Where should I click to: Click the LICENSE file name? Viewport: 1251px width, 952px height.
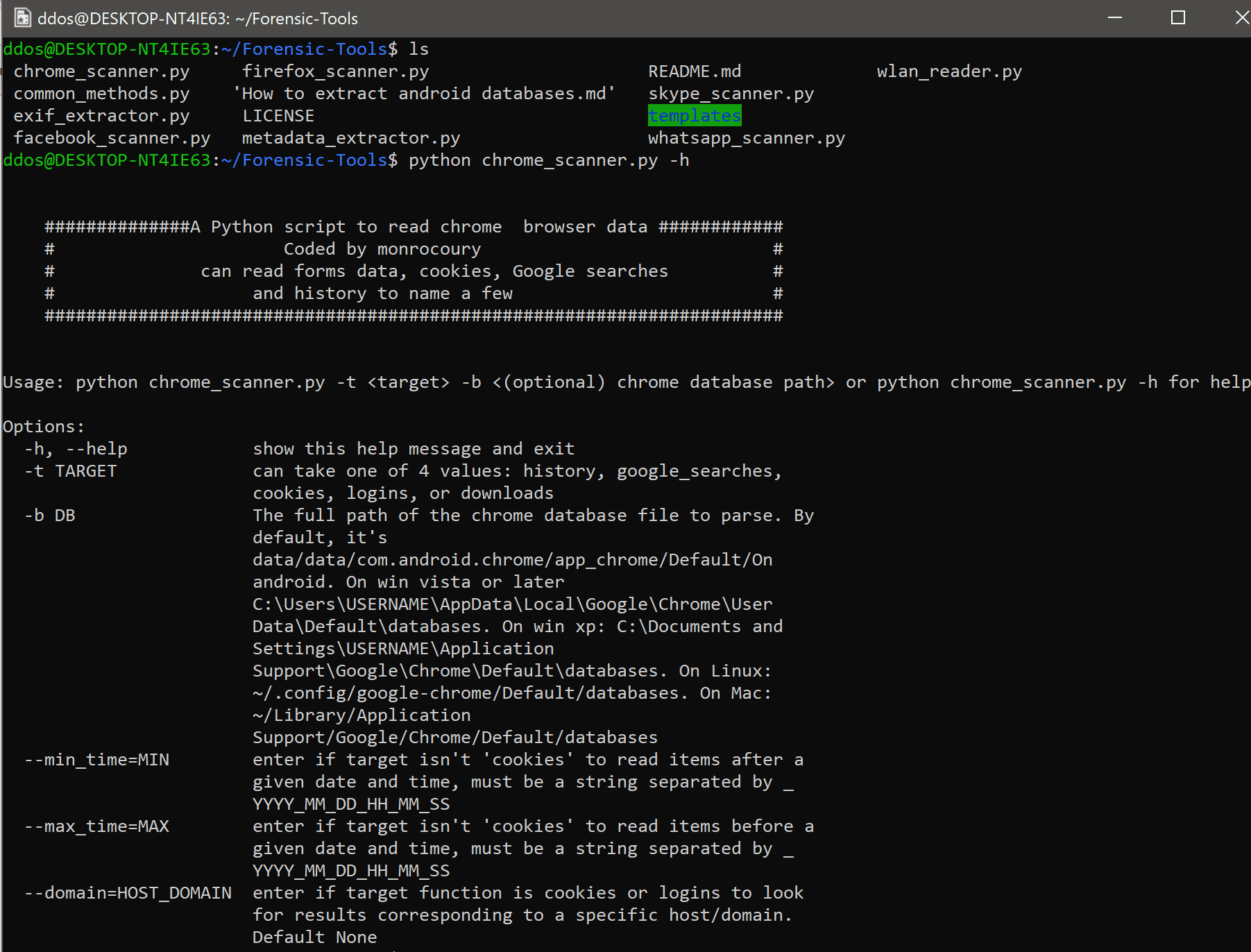(278, 116)
